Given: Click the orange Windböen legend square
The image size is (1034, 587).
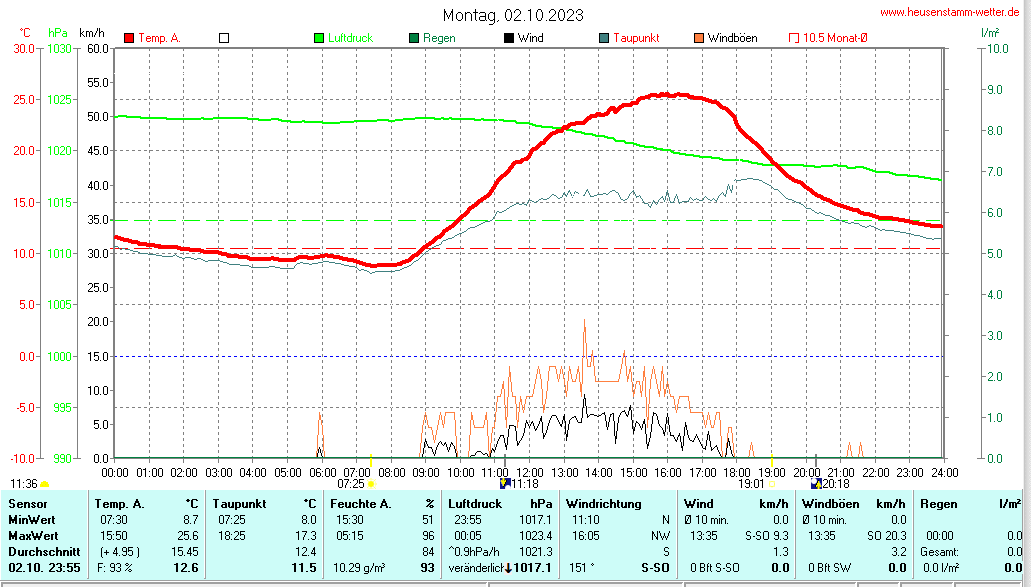Looking at the screenshot, I should click(x=699, y=38).
